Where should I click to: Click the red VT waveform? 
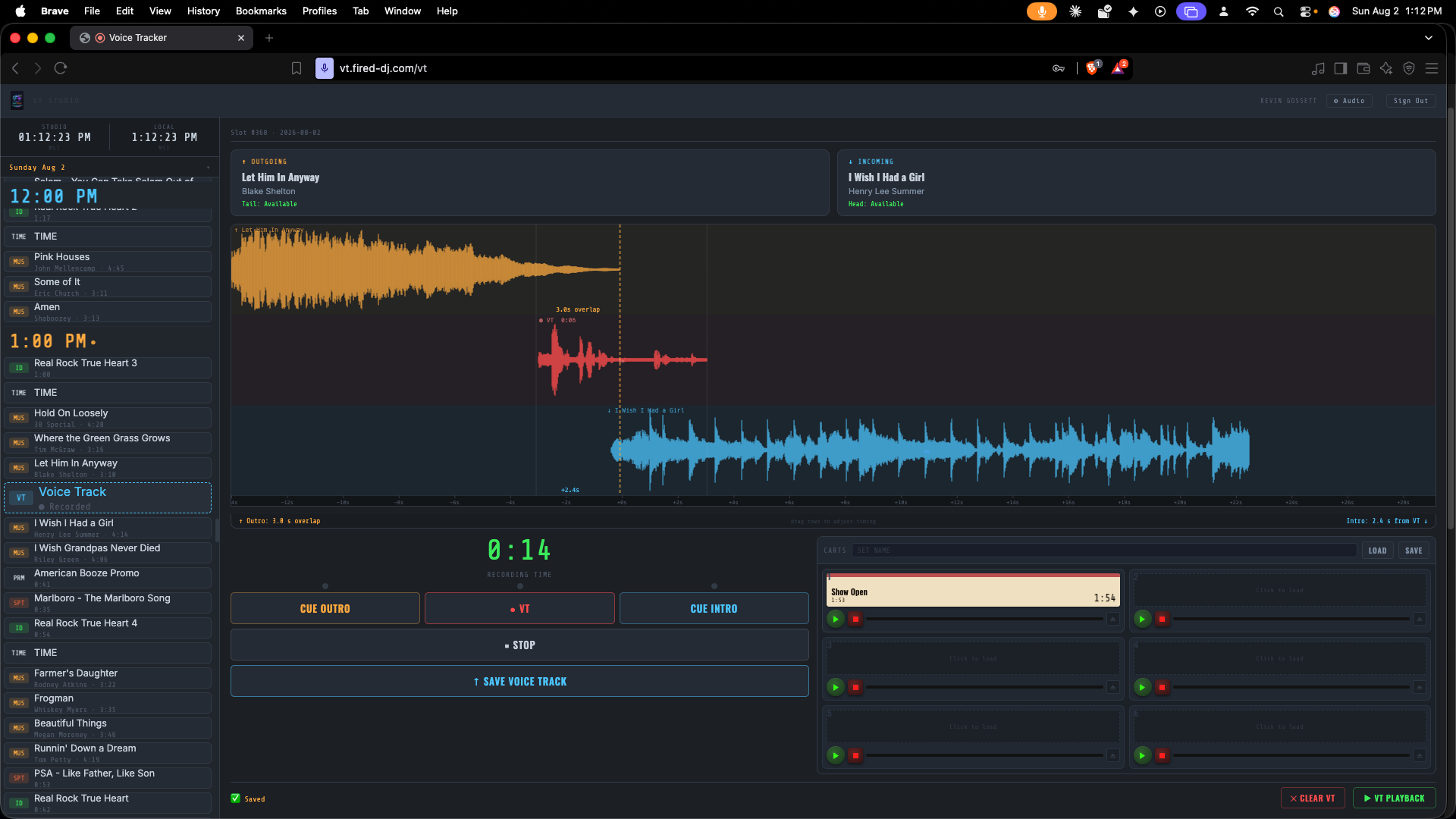tap(622, 359)
